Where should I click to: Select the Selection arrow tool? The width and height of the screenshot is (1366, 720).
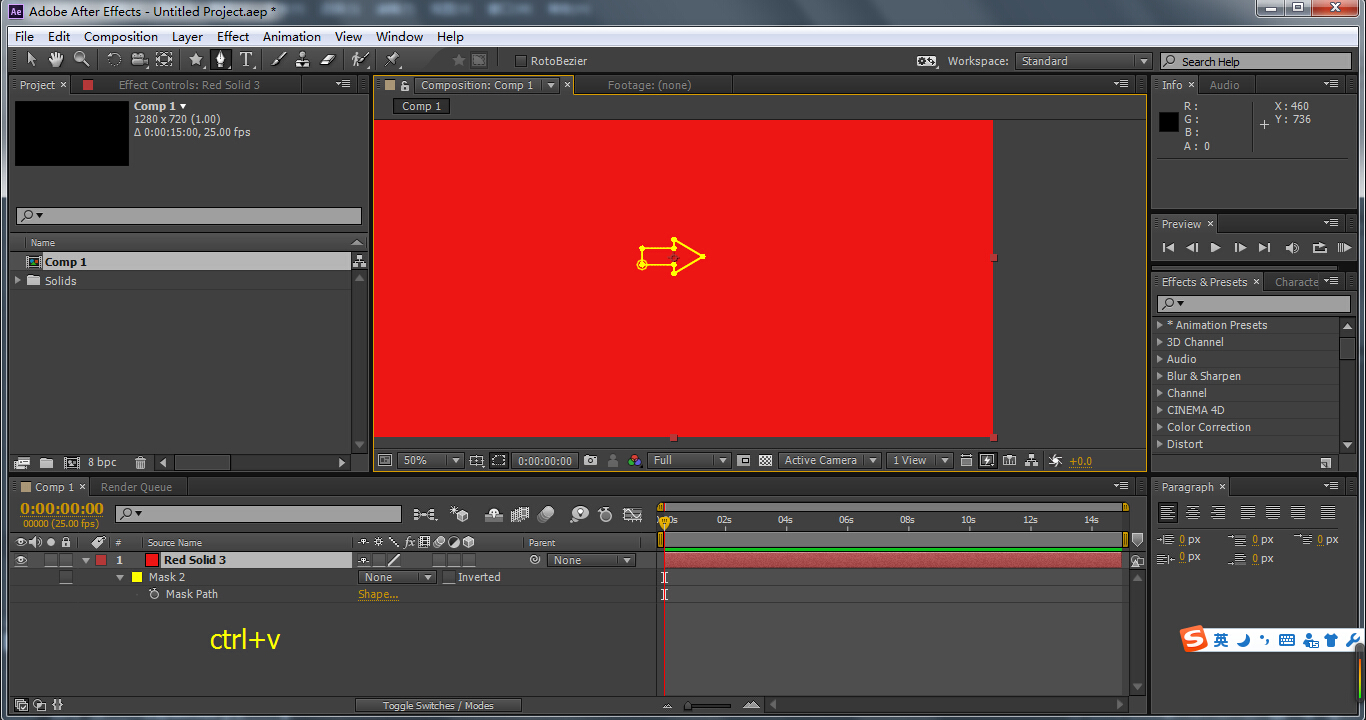31,60
